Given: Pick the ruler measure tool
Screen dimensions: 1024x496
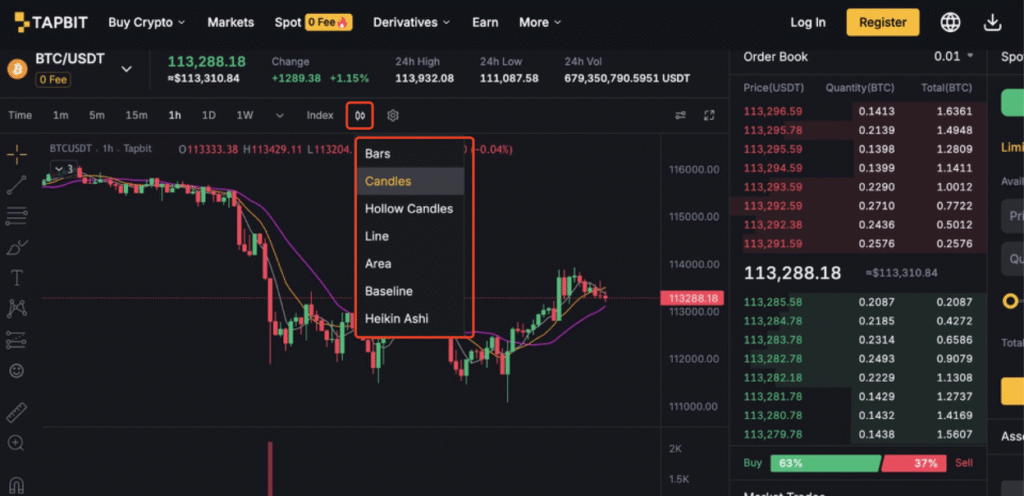Looking at the screenshot, I should (x=16, y=413).
